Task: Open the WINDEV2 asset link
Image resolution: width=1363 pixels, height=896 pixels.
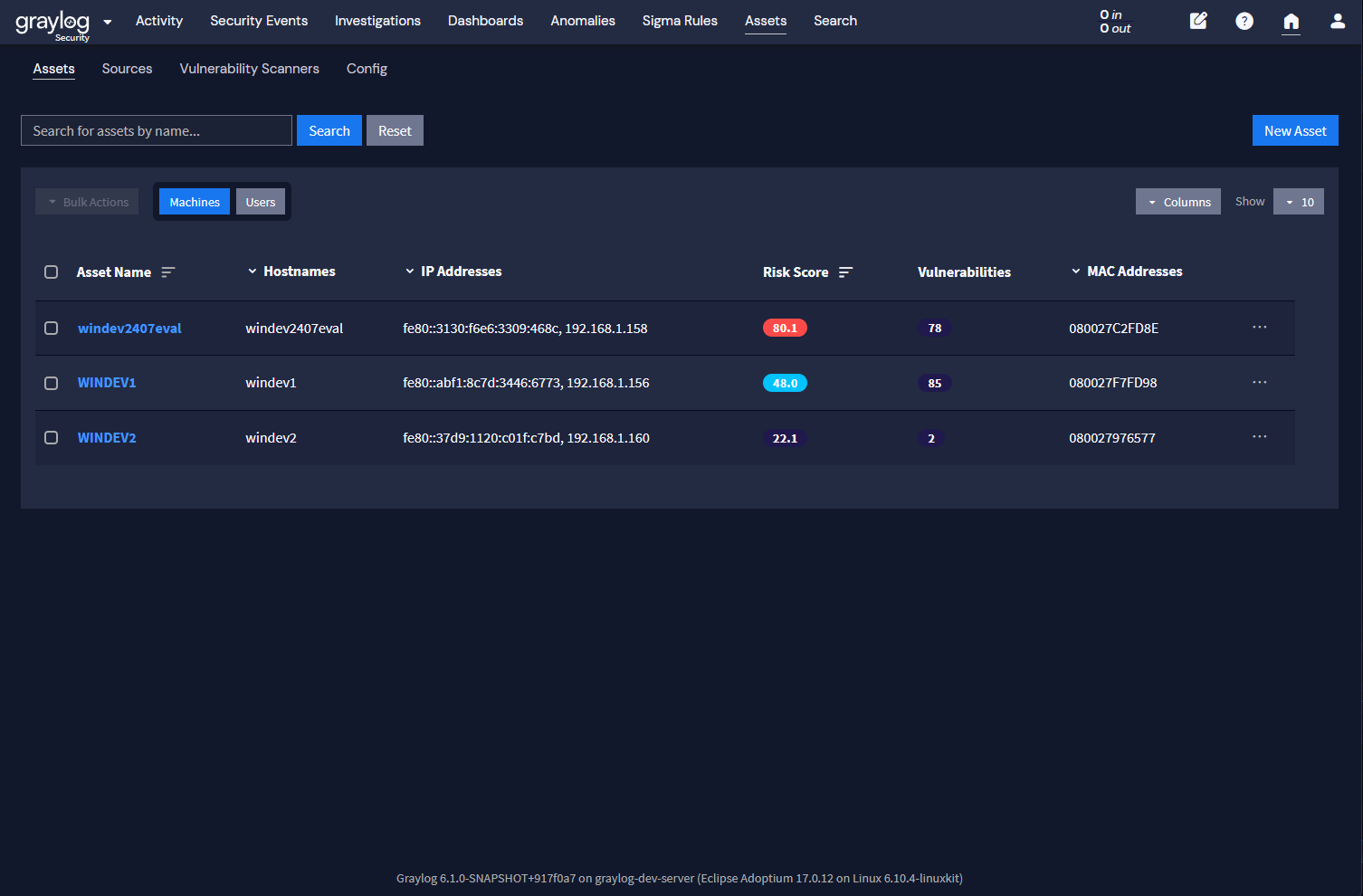Action: pos(107,438)
